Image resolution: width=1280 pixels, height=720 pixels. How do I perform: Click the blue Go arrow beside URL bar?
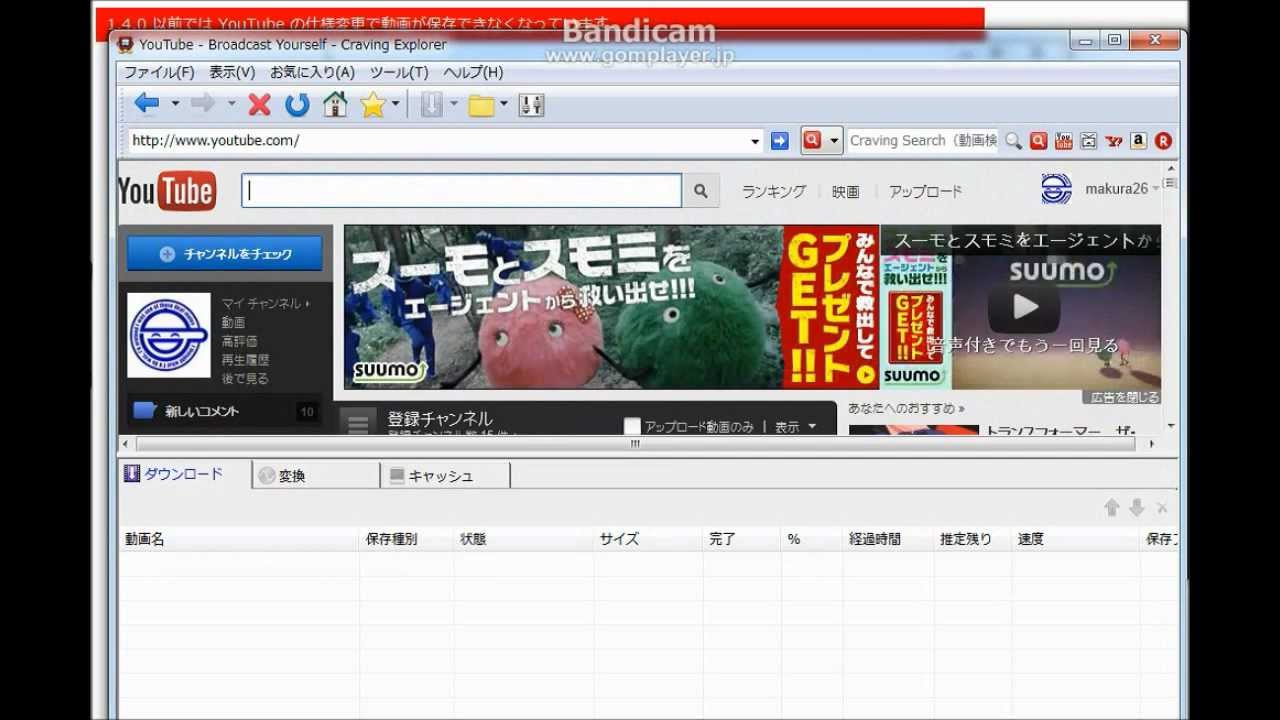pyautogui.click(x=780, y=141)
